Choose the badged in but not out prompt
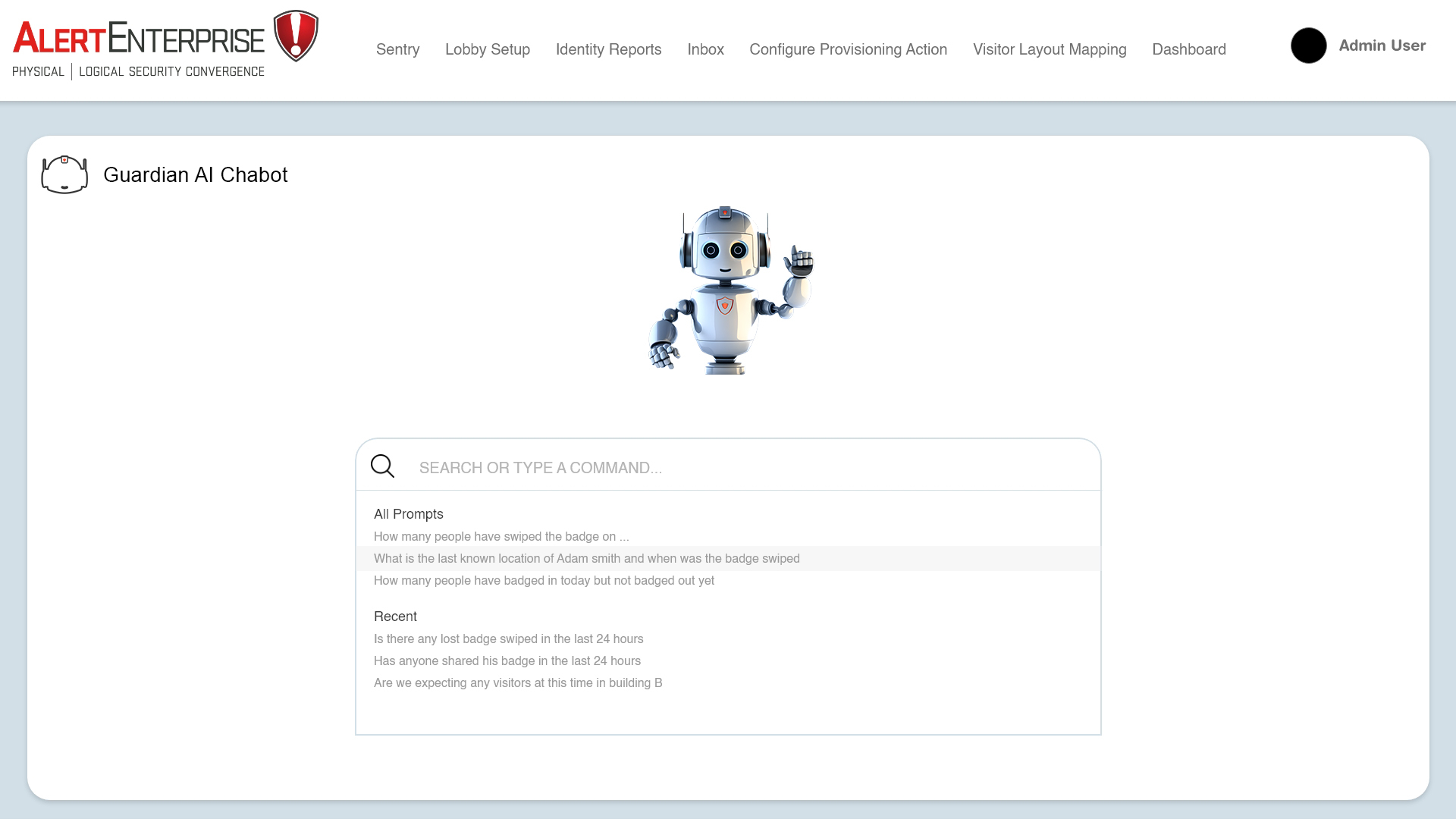Screen dimensions: 1456x819 tap(544, 580)
